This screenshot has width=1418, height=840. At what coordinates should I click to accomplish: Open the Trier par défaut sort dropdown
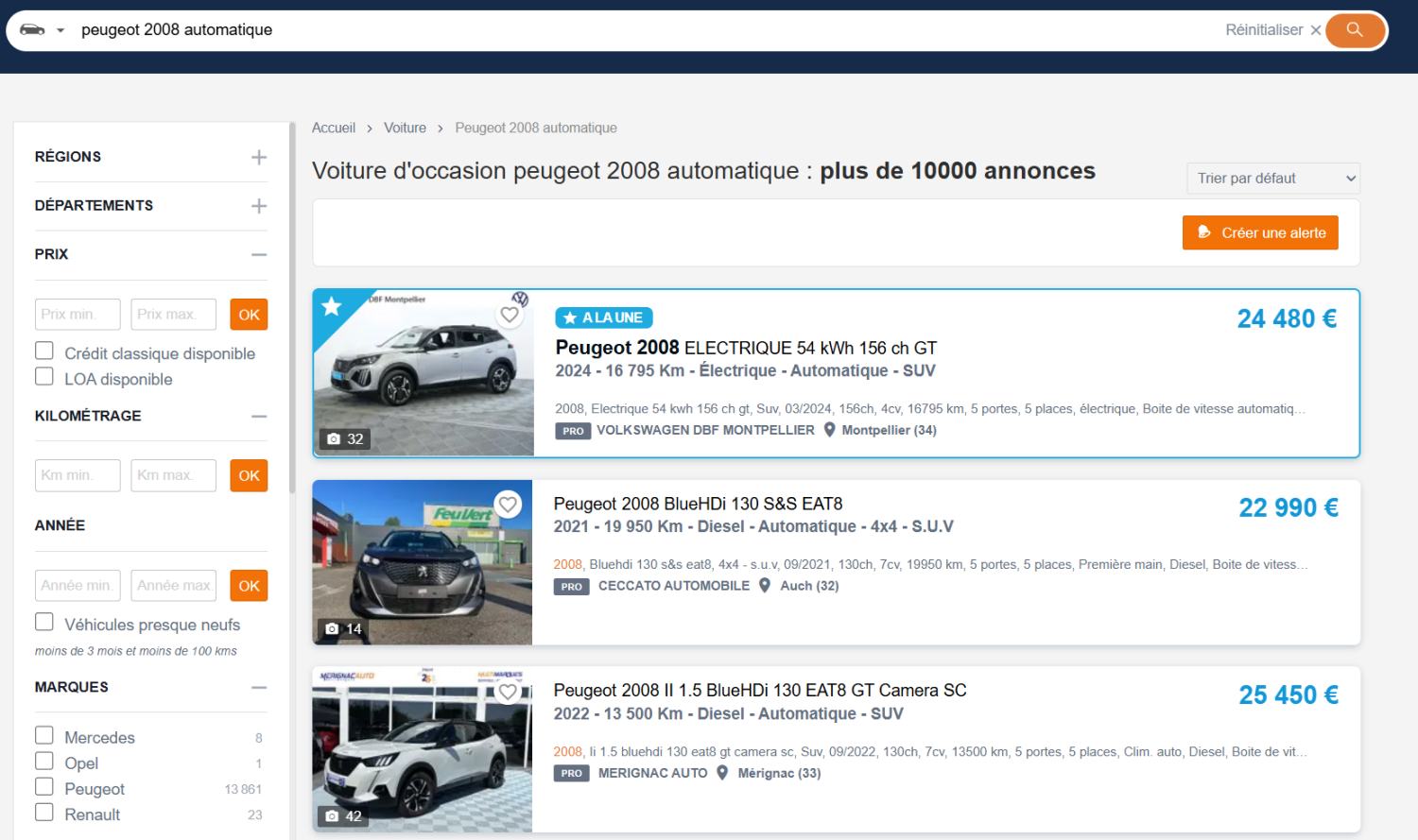[x=1272, y=178]
